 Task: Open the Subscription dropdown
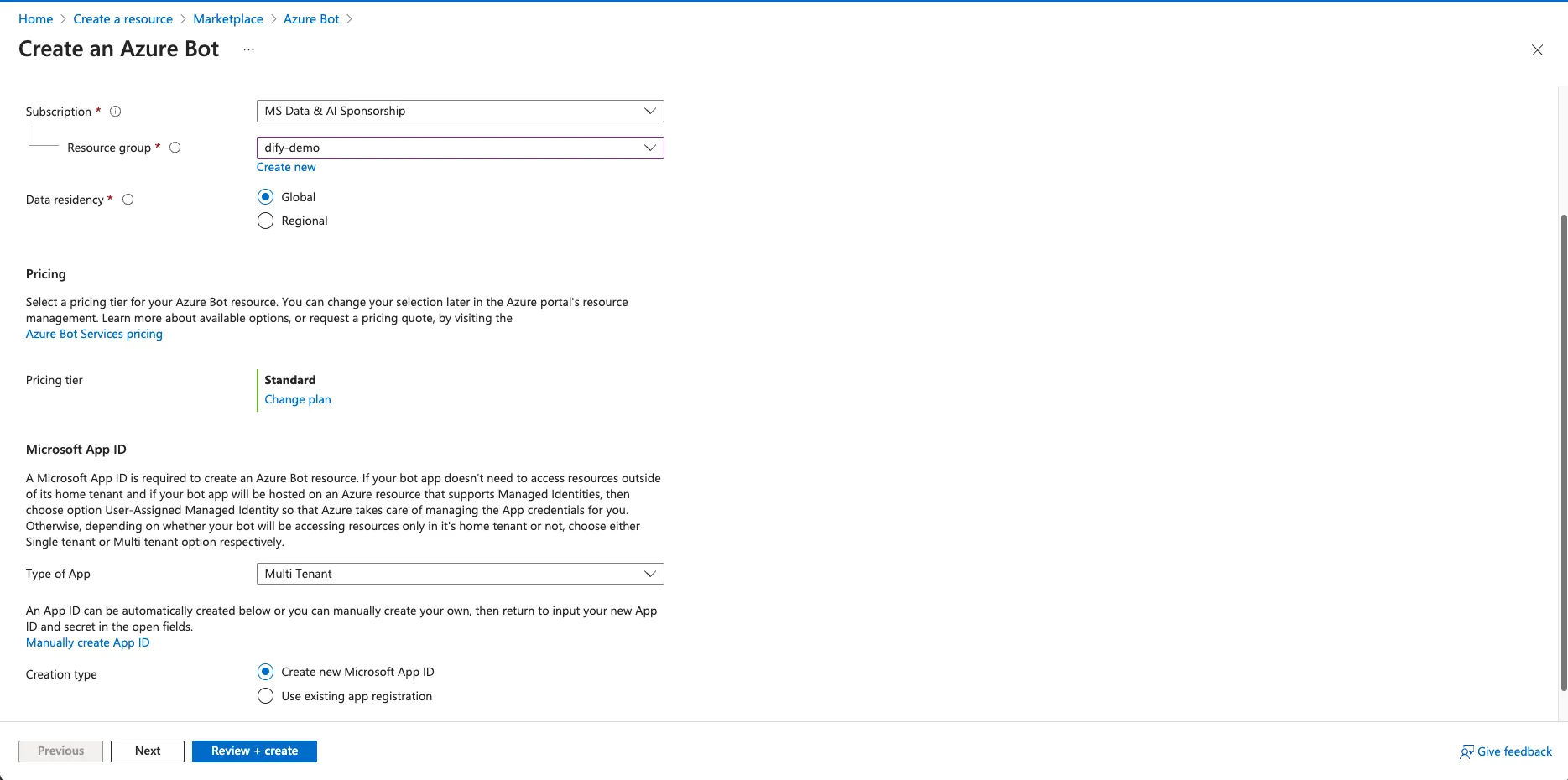[x=460, y=111]
